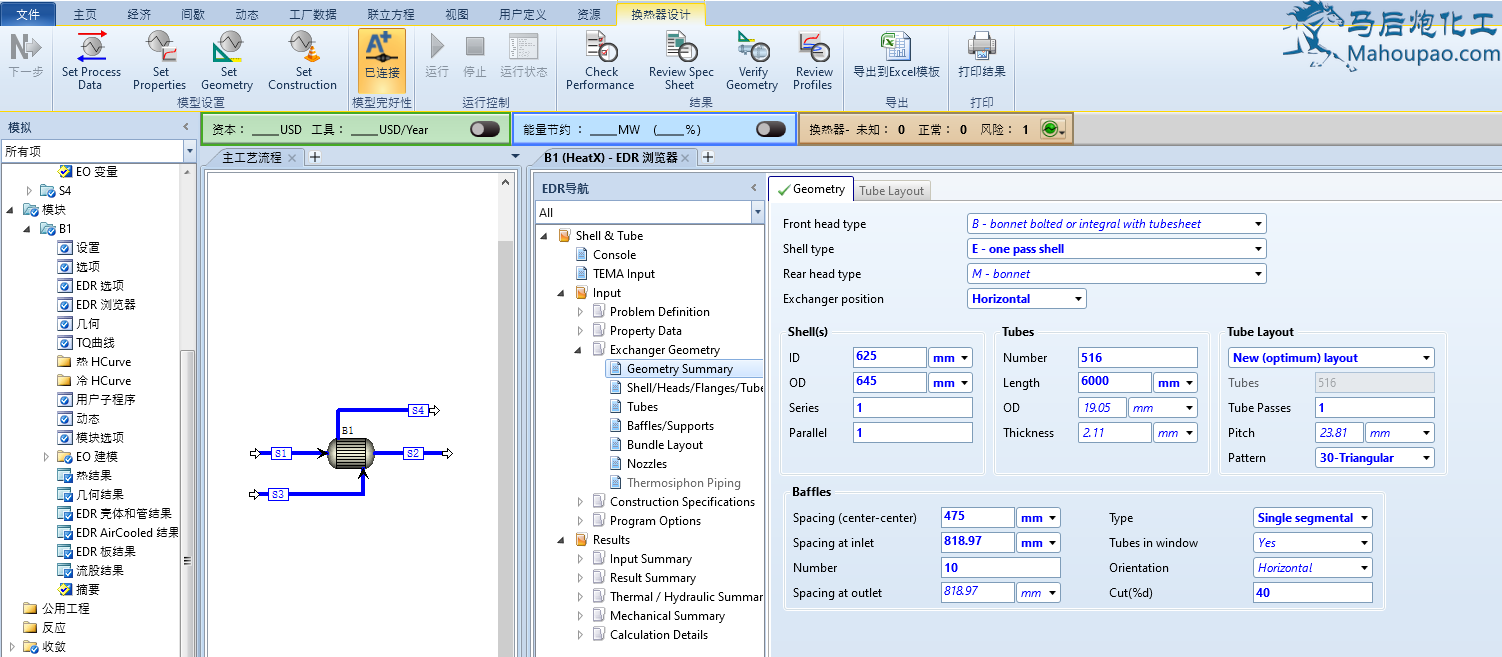The height and width of the screenshot is (657, 1502).
Task: Click the Tube Passes input field
Action: pyautogui.click(x=1375, y=408)
